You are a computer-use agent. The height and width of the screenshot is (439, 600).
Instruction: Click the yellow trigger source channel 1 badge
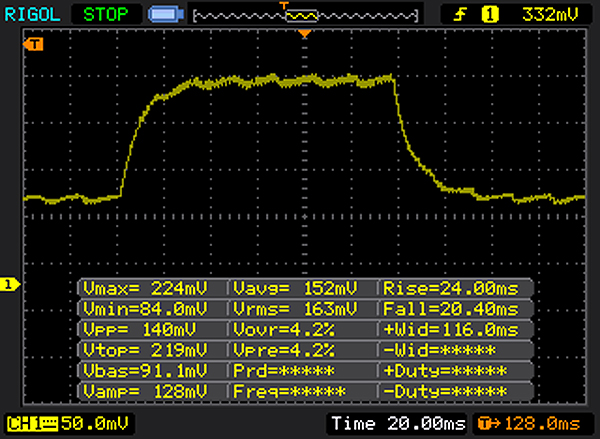click(490, 15)
